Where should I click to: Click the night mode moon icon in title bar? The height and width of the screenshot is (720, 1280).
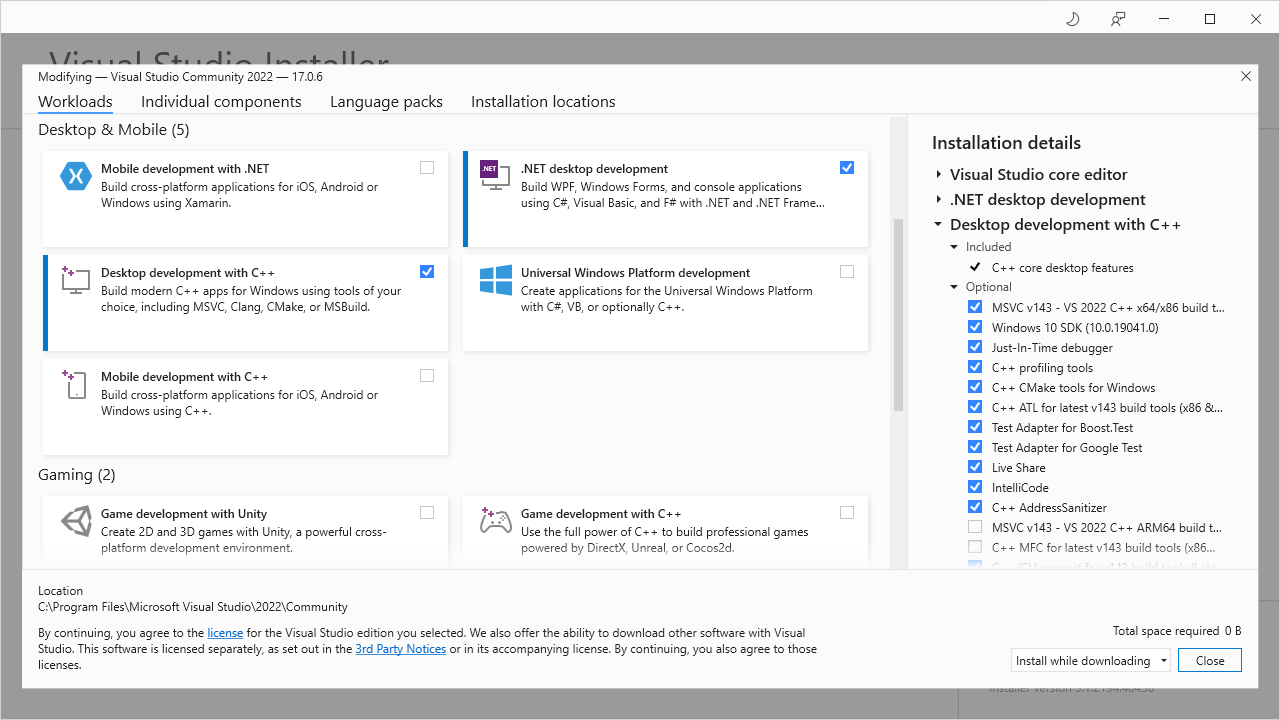pos(1073,19)
